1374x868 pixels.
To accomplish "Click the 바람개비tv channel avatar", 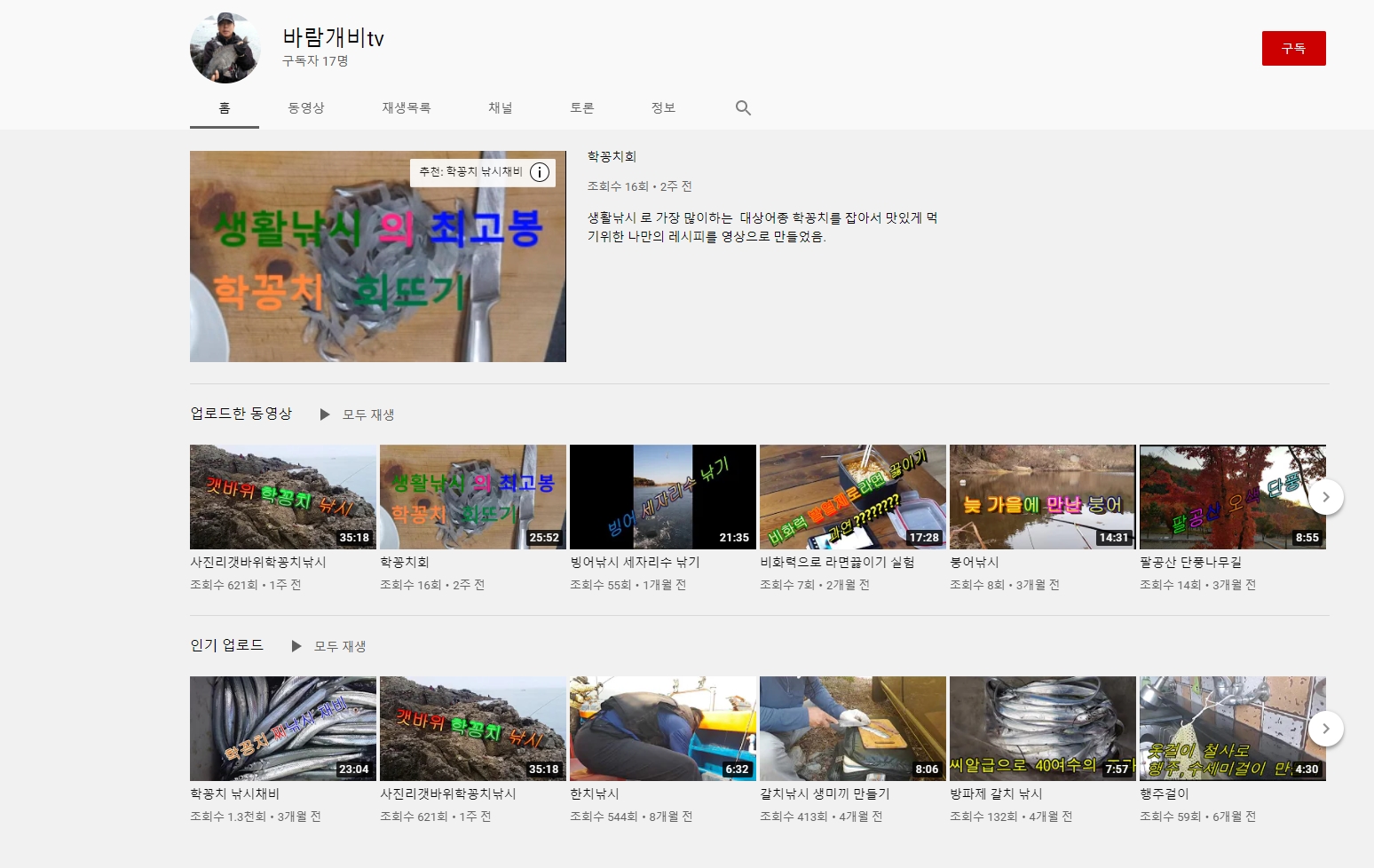I will coord(225,48).
